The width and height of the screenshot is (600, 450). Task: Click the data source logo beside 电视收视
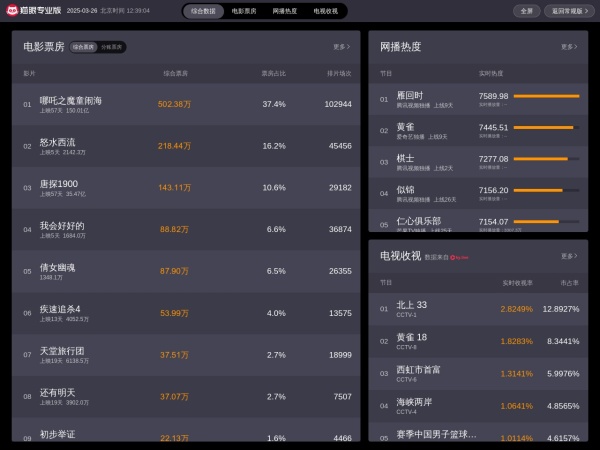pyautogui.click(x=460, y=257)
